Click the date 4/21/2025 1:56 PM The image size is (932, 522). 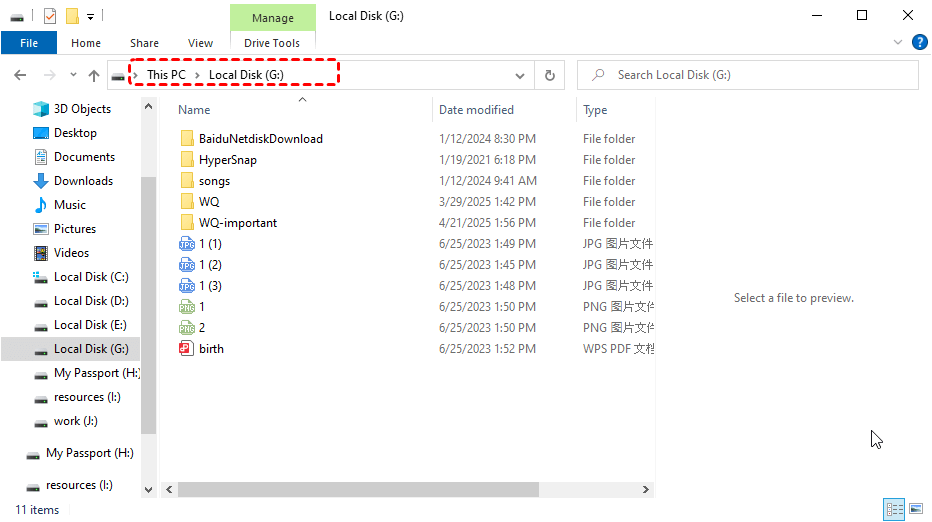[487, 223]
